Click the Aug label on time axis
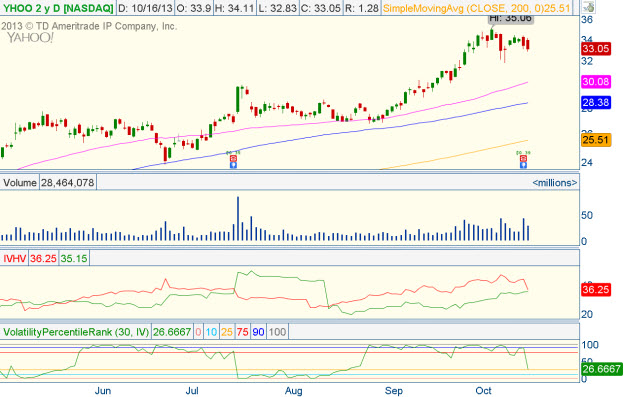Viewport: 625px width, 397px height. click(294, 391)
